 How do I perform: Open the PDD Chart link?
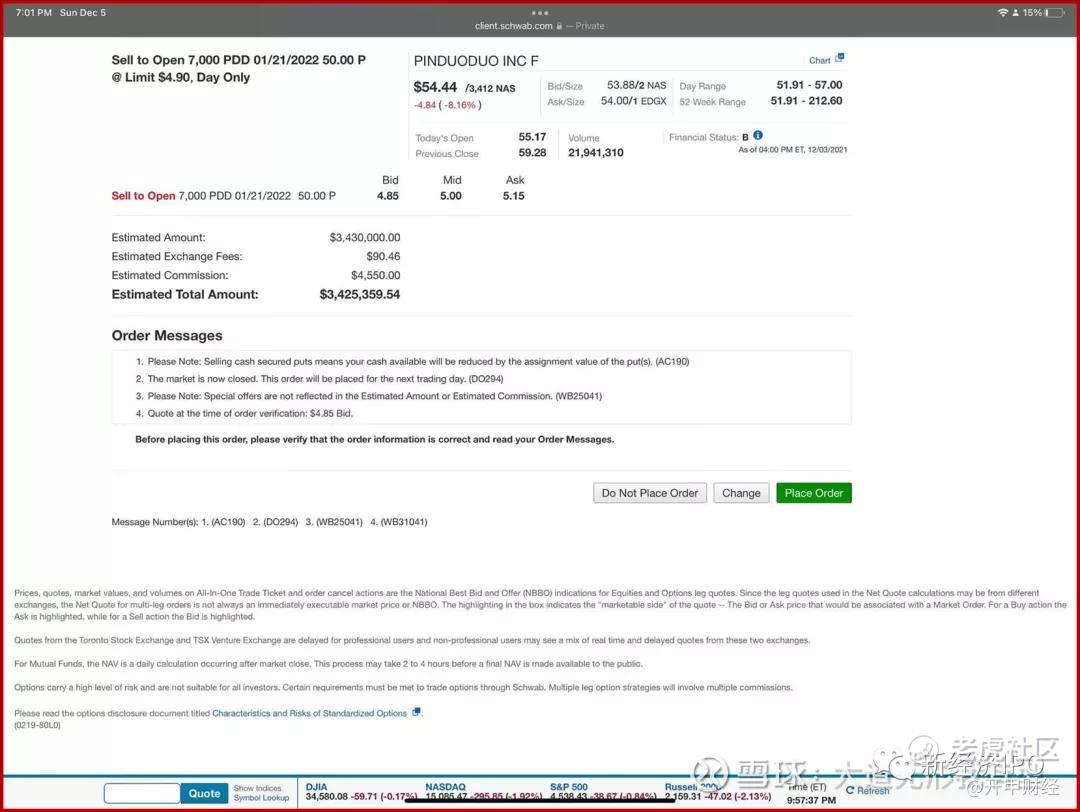pyautogui.click(x=819, y=61)
